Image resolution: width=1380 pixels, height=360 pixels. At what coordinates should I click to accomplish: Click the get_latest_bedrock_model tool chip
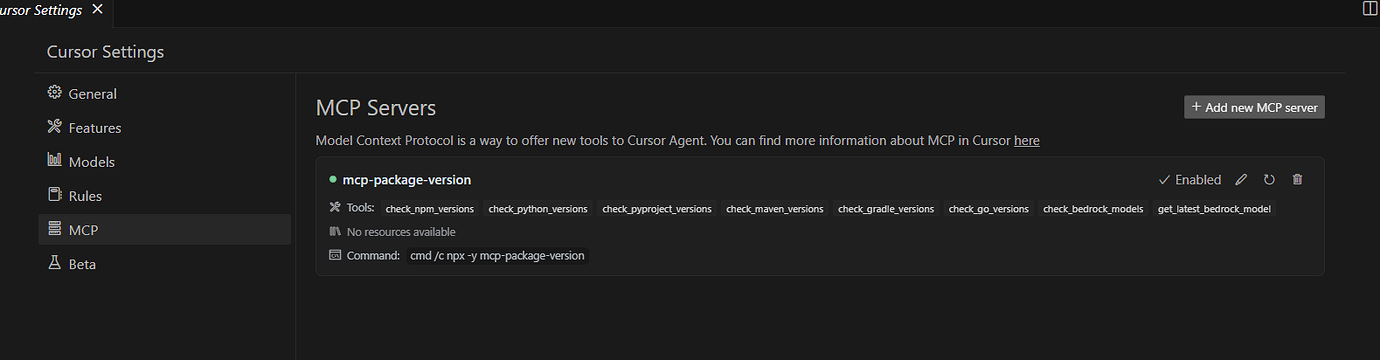click(1215, 209)
